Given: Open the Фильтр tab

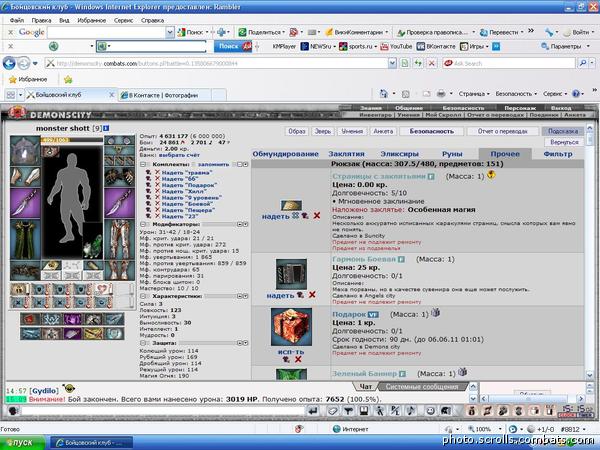Looking at the screenshot, I should [558, 154].
